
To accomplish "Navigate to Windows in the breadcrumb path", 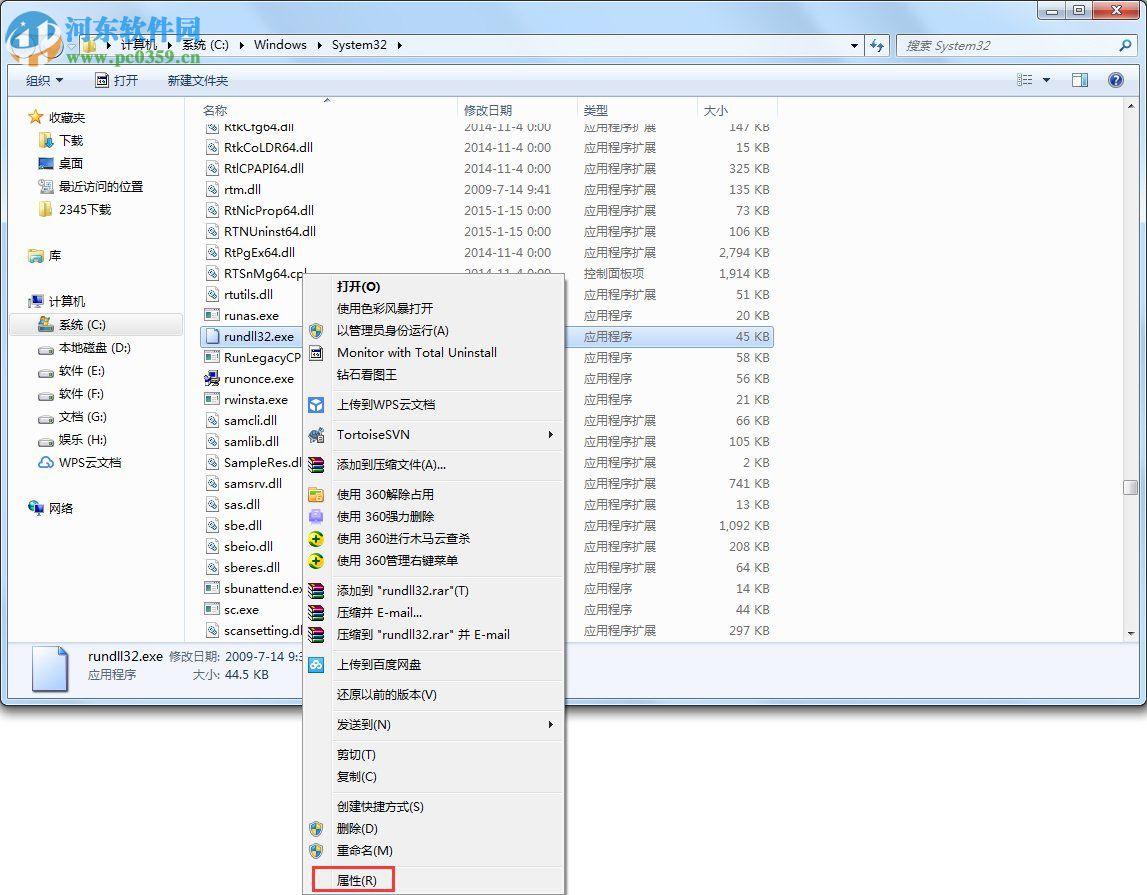I will tap(280, 45).
